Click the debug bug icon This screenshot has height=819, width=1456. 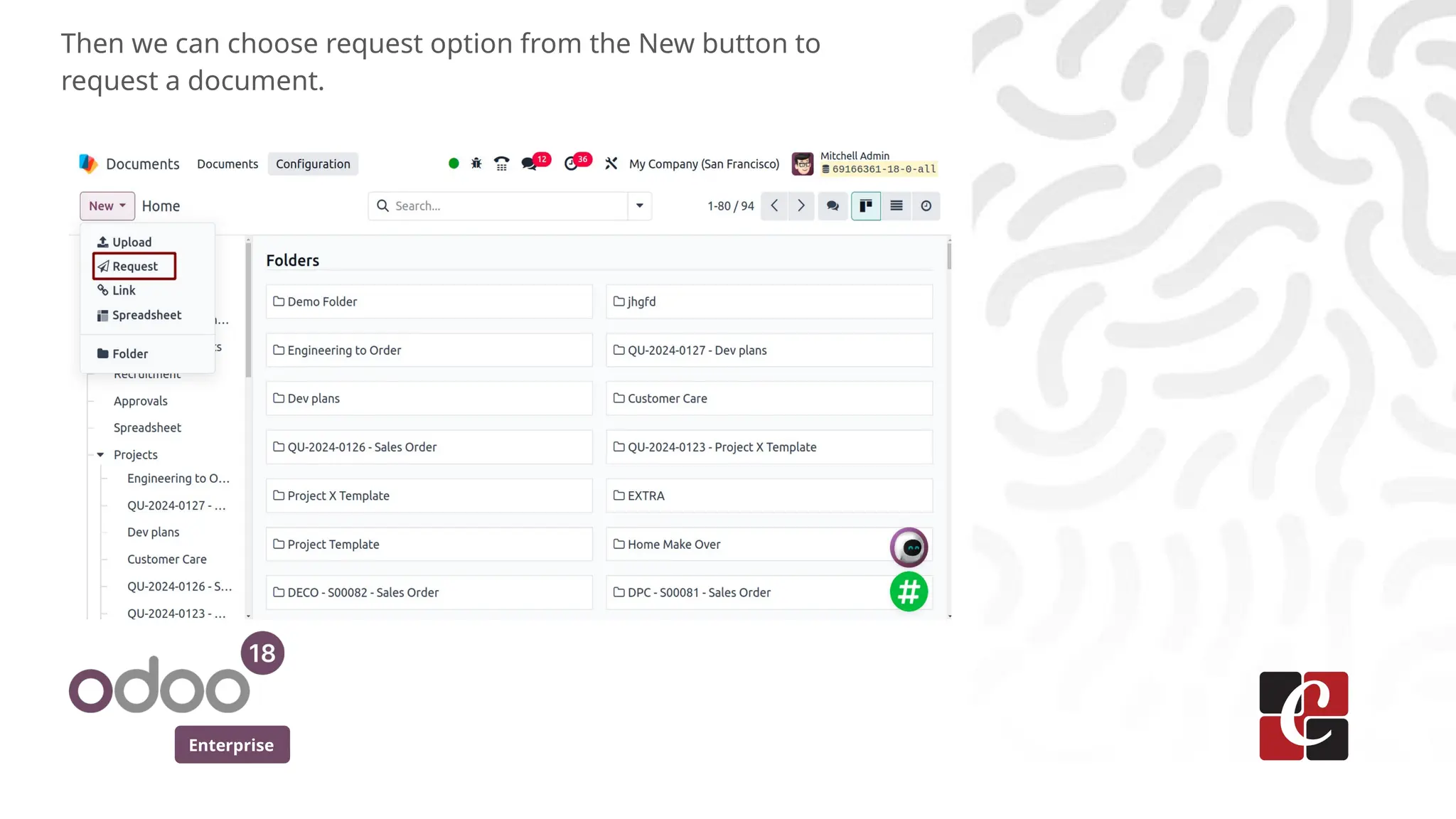476,164
